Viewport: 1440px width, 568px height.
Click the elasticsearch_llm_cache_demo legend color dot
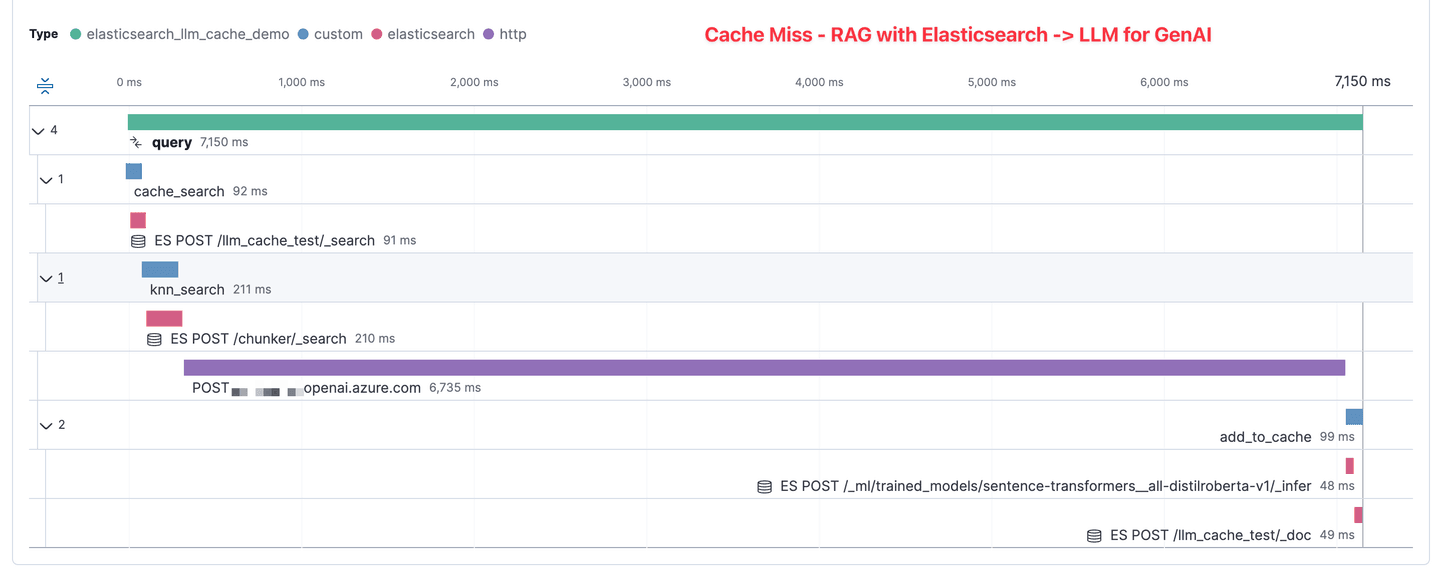(x=76, y=34)
